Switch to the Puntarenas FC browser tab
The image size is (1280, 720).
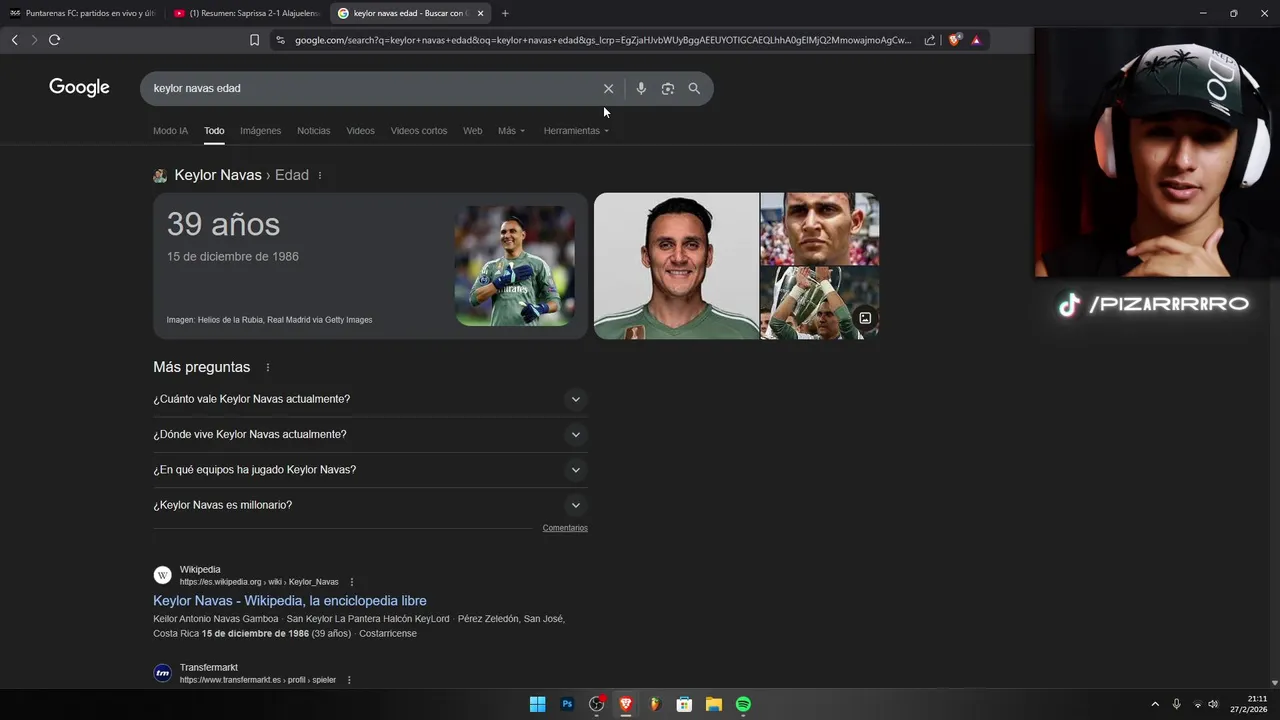coord(82,13)
